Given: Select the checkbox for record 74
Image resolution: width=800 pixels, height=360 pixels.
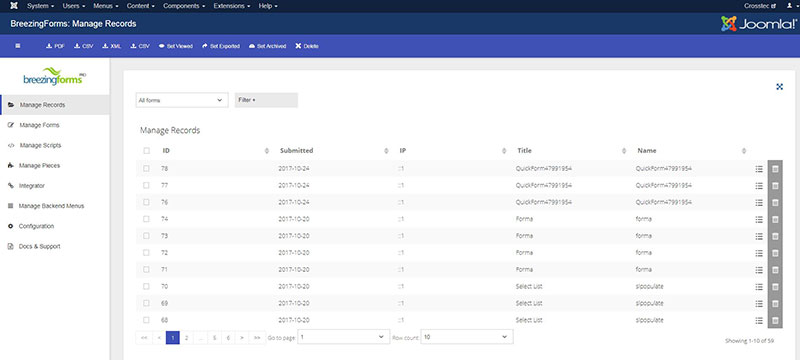Looking at the screenshot, I should (x=146, y=219).
